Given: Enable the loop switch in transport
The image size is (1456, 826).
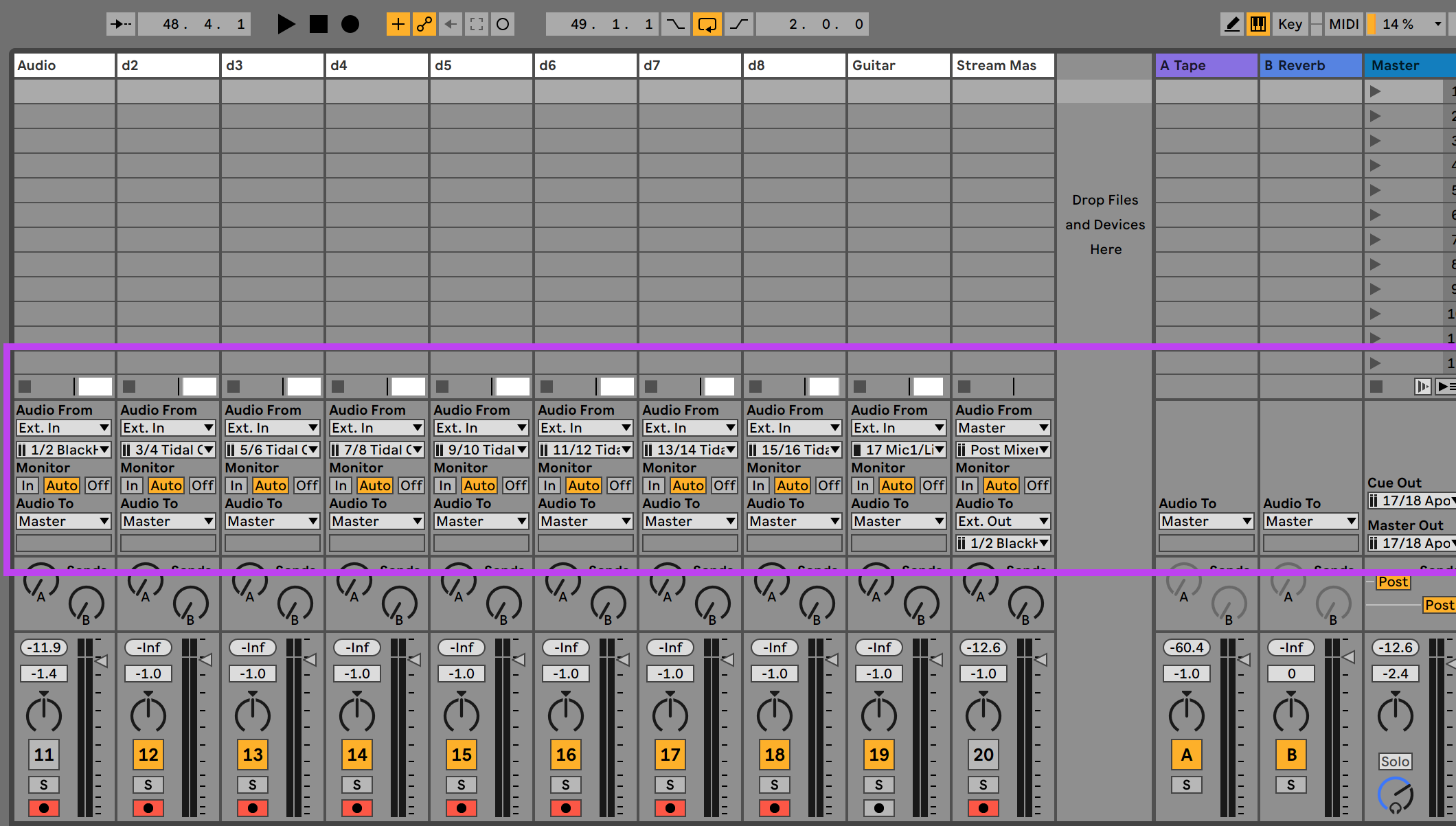Looking at the screenshot, I should [707, 24].
